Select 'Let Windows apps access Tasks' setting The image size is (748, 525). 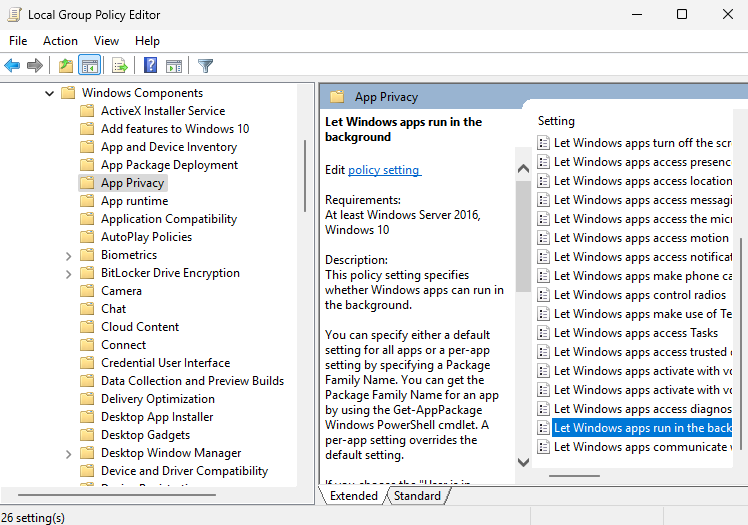636,333
